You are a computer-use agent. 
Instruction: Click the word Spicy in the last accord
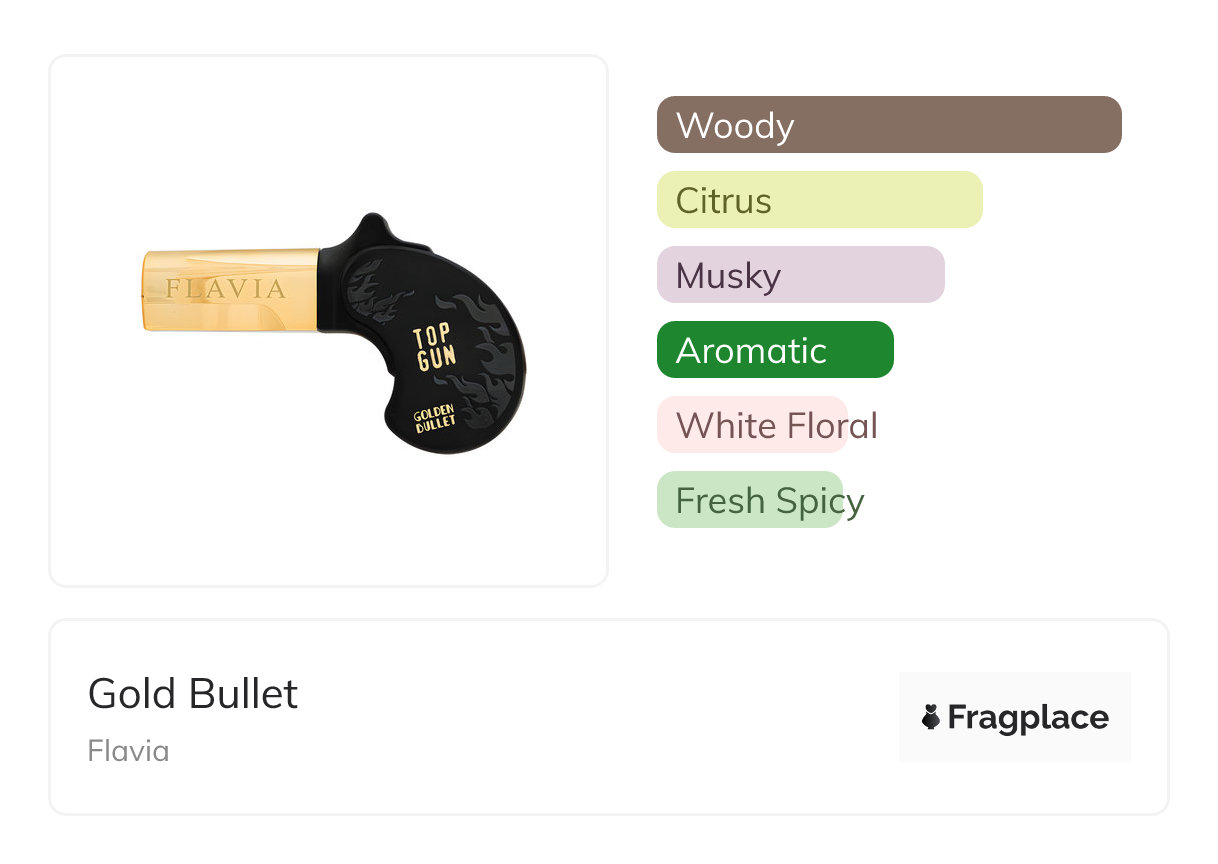click(x=815, y=501)
